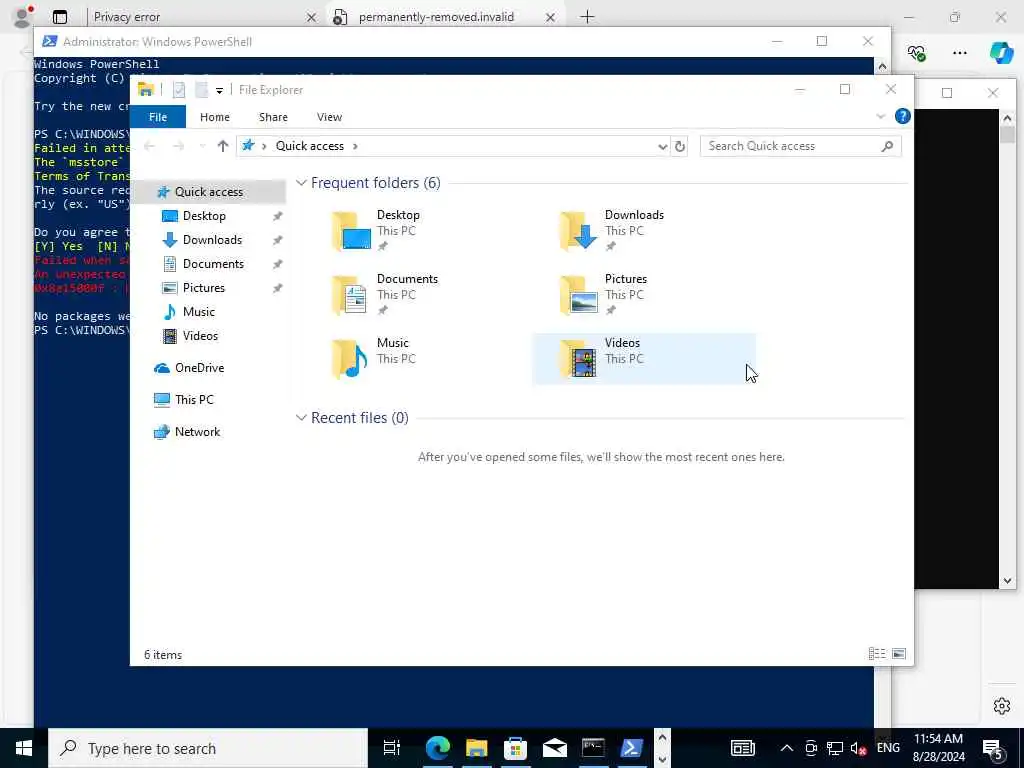The image size is (1024, 768).
Task: Select Desktop in the navigation pane
Action: coord(204,216)
